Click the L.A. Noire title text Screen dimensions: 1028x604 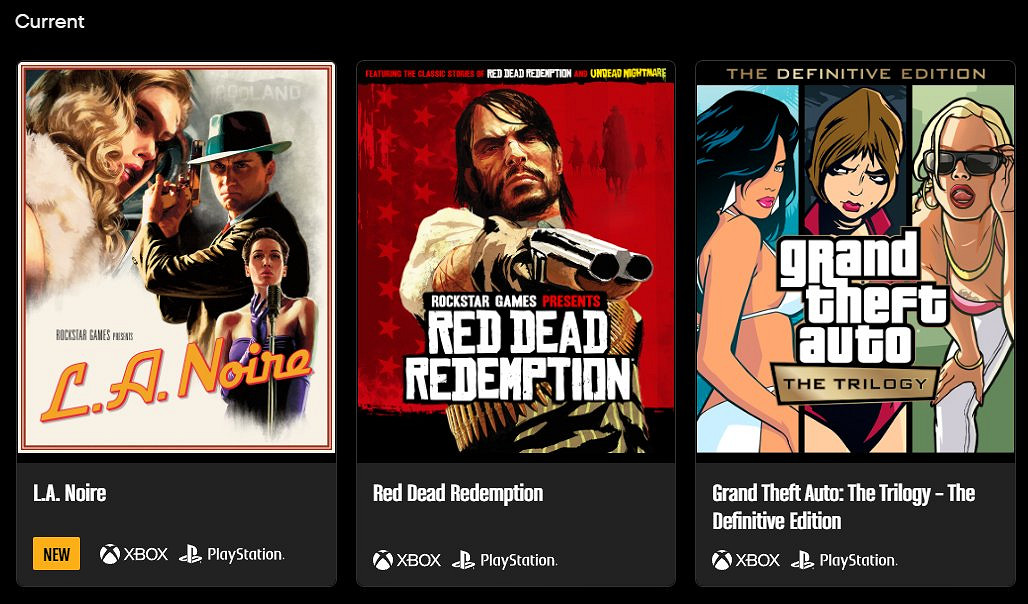click(x=69, y=493)
